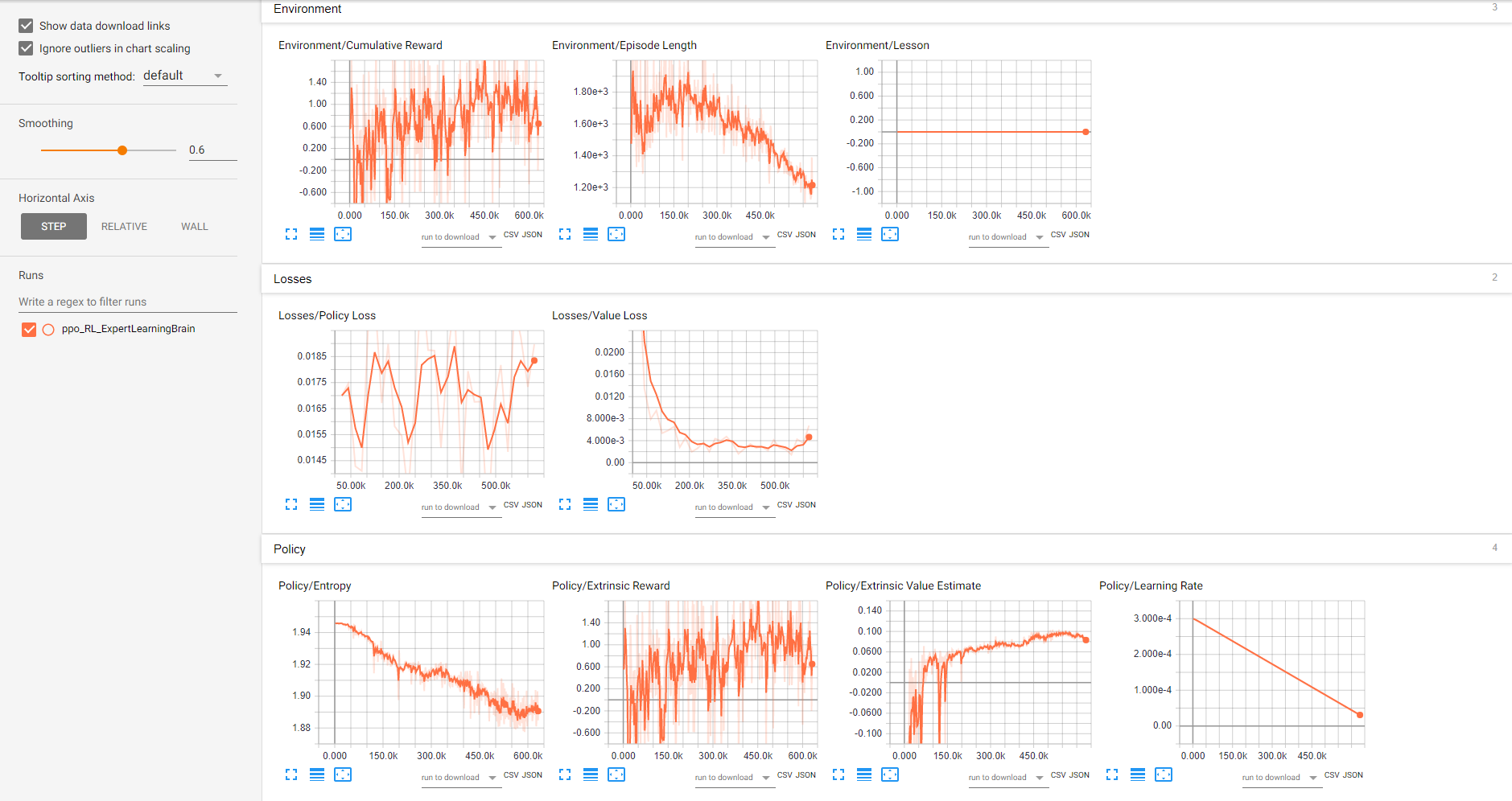Switch horizontal axis to WALL
The height and width of the screenshot is (801, 1512).
point(195,227)
